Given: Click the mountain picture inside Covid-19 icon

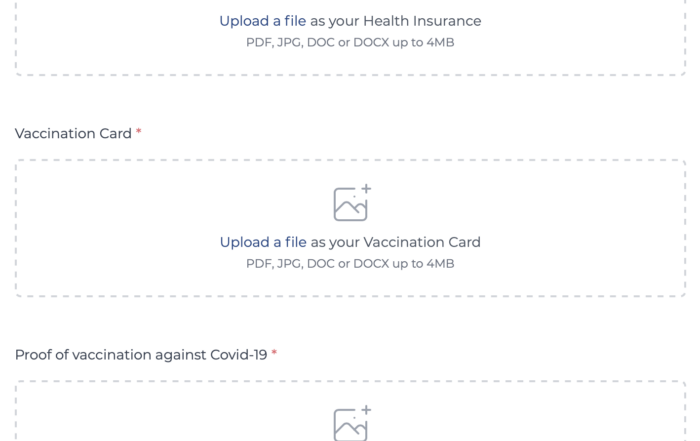Looking at the screenshot, I should click(x=350, y=425).
